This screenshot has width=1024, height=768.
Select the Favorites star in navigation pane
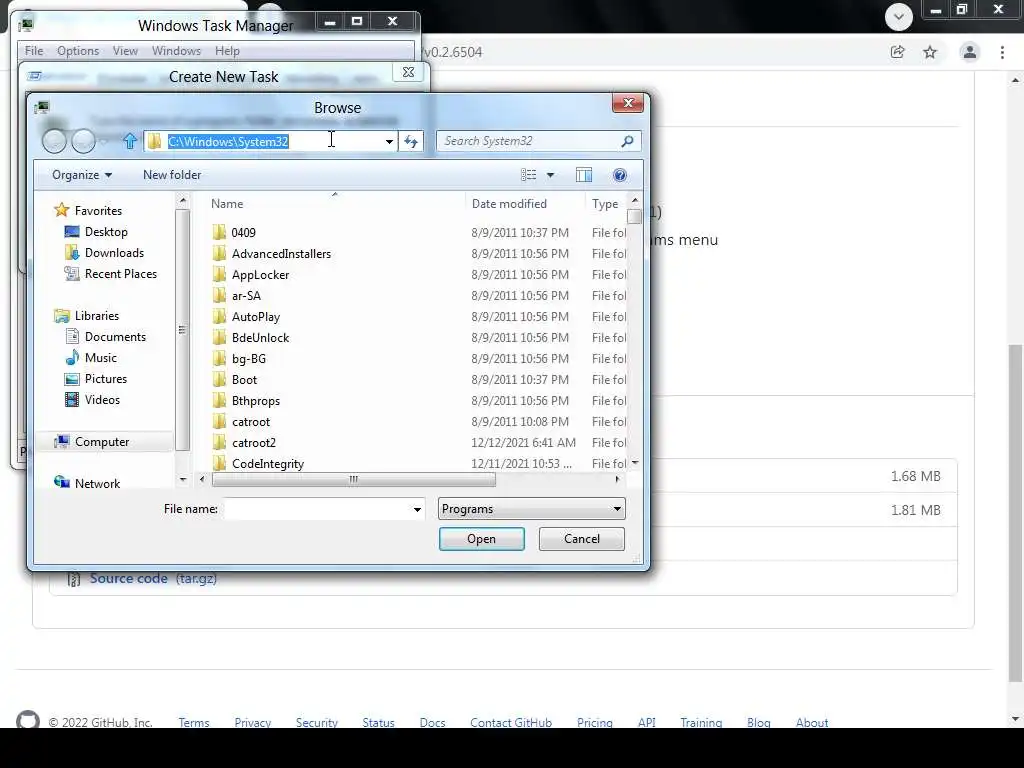point(62,210)
